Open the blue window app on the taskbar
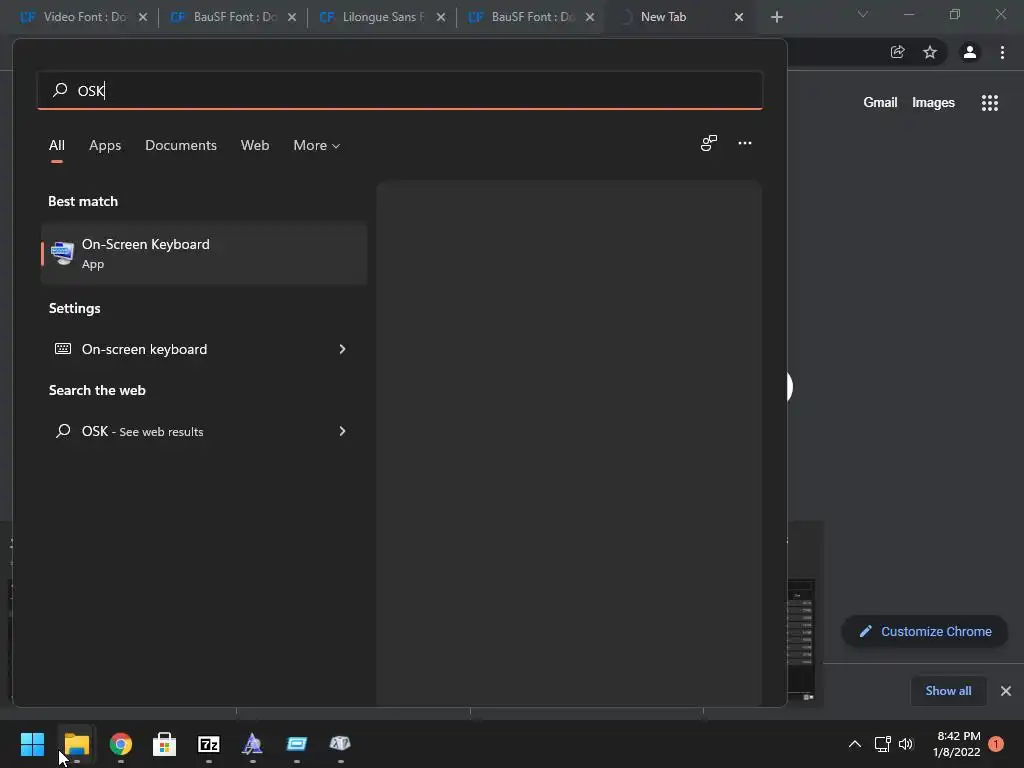 point(296,744)
